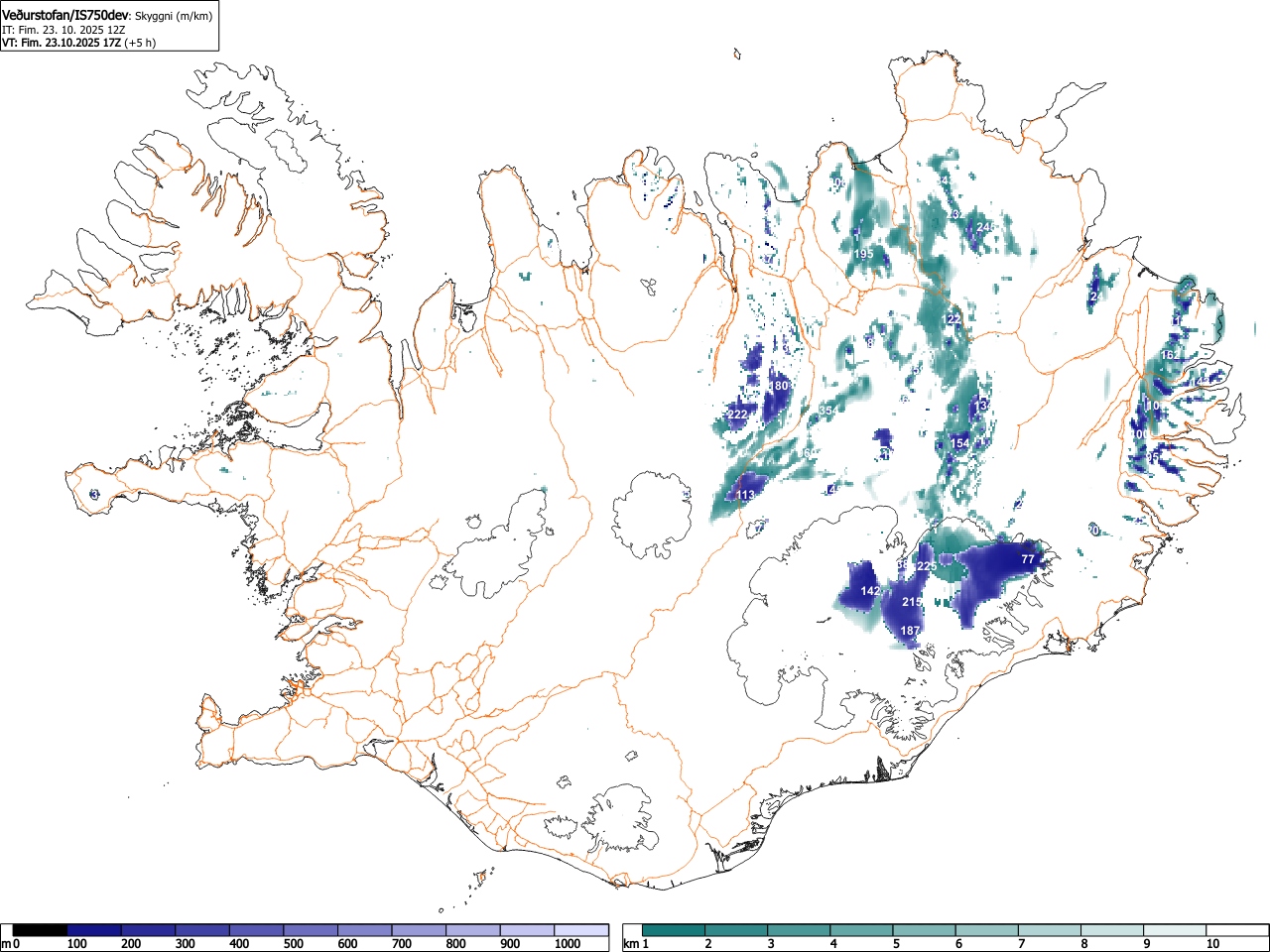Image resolution: width=1270 pixels, height=952 pixels.
Task: Click the 'VT: Fim. 23.10.2025 17Z' line
Action: coord(62,43)
